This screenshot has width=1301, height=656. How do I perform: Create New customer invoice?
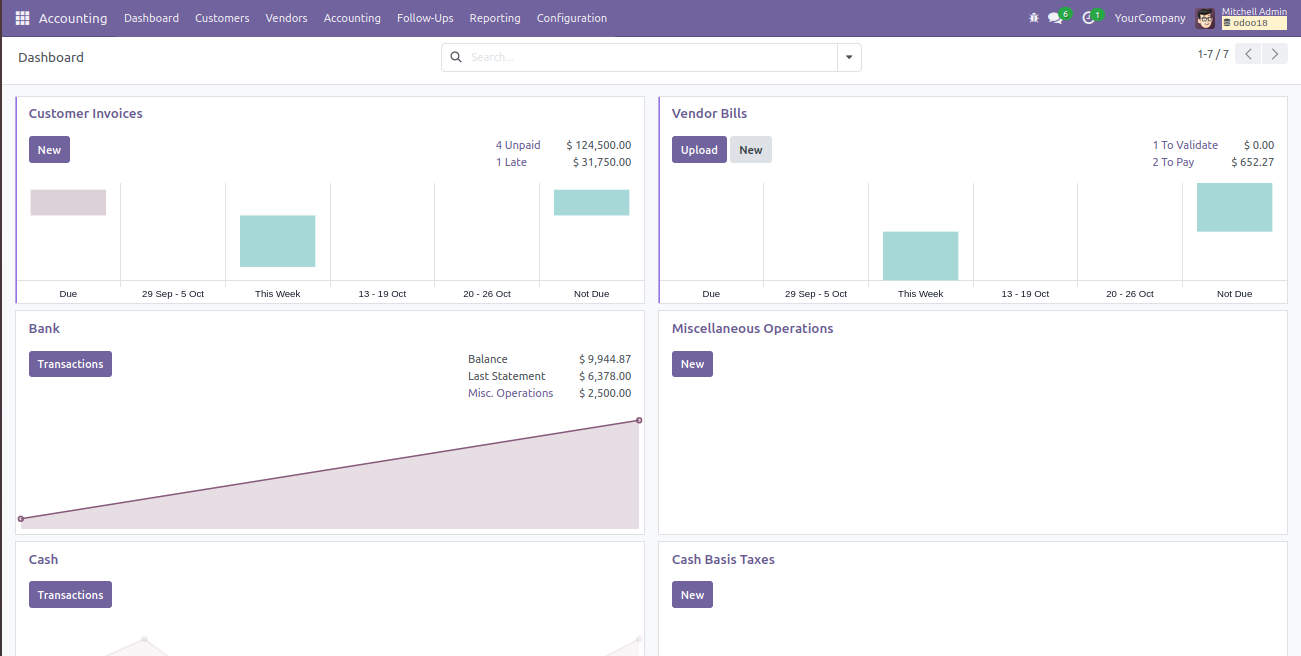coord(49,150)
